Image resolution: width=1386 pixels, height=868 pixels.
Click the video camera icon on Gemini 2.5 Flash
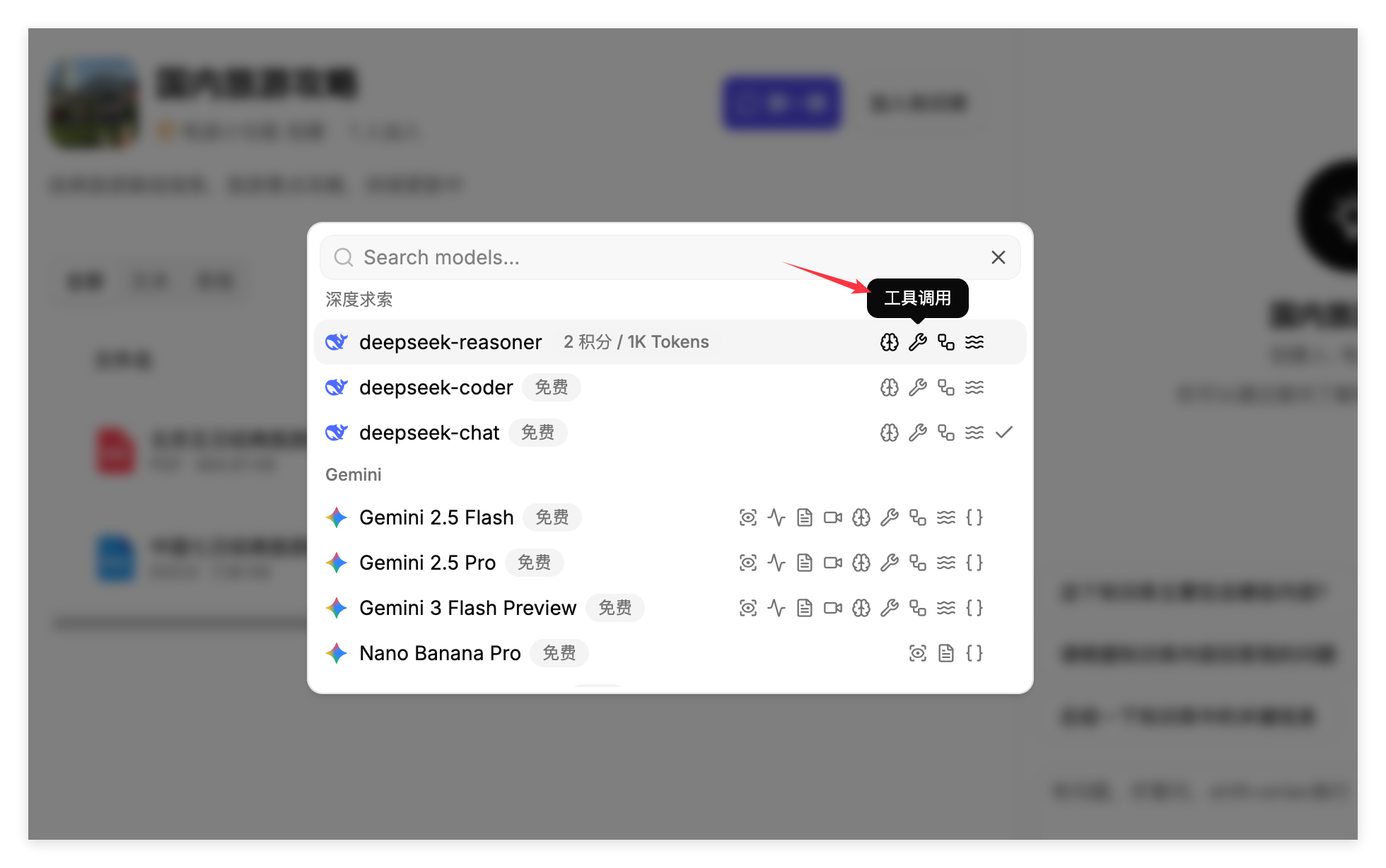click(833, 517)
